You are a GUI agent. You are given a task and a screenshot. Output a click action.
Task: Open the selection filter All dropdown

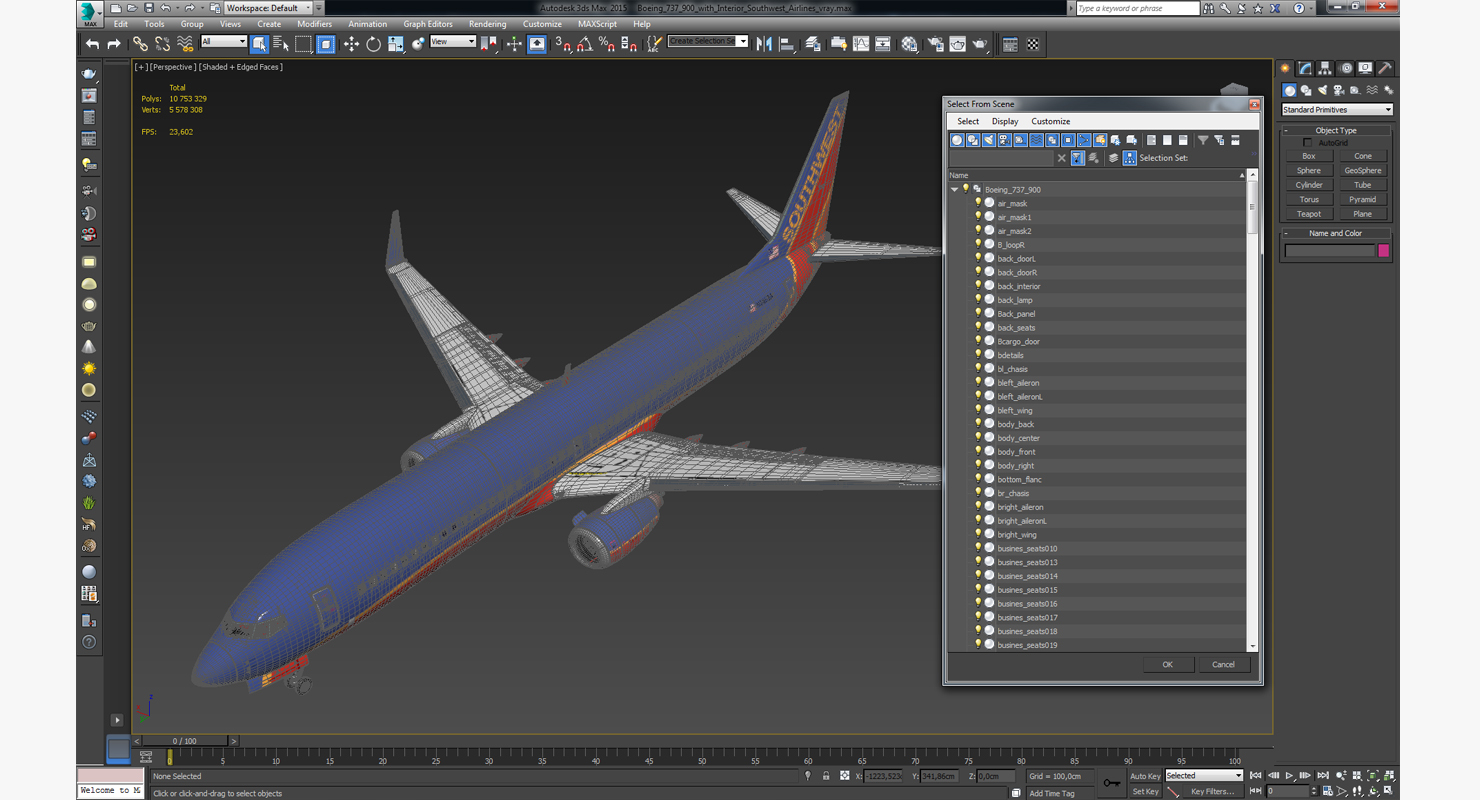(x=224, y=41)
